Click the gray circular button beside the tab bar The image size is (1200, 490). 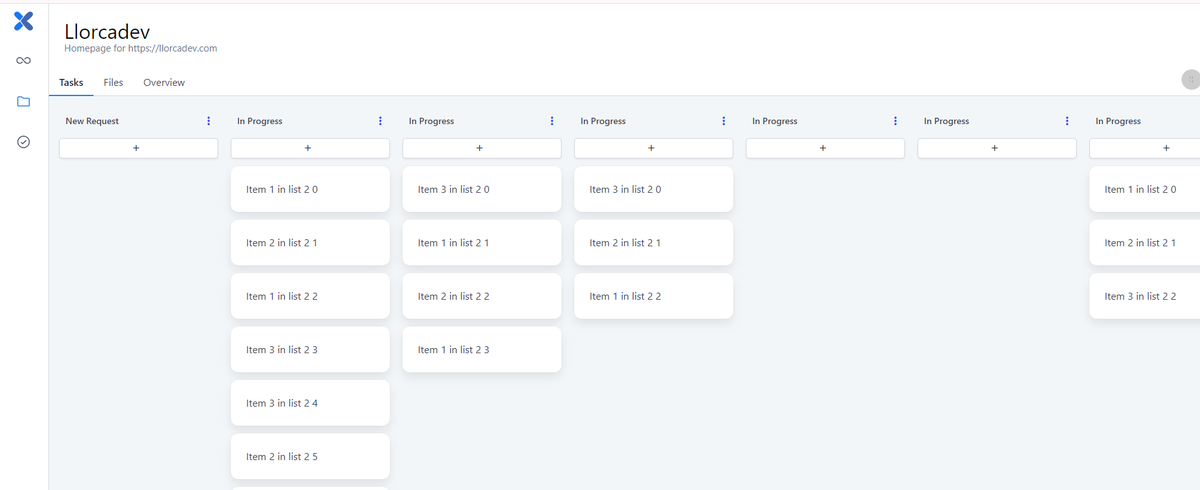(1190, 80)
